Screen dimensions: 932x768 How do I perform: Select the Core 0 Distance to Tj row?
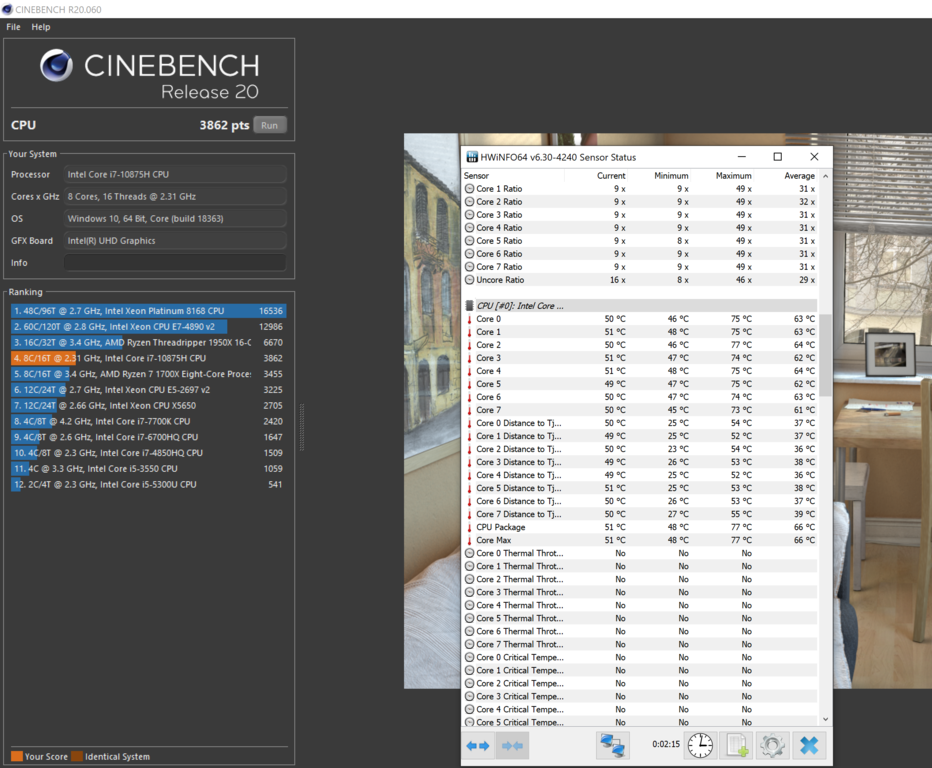(x=641, y=423)
